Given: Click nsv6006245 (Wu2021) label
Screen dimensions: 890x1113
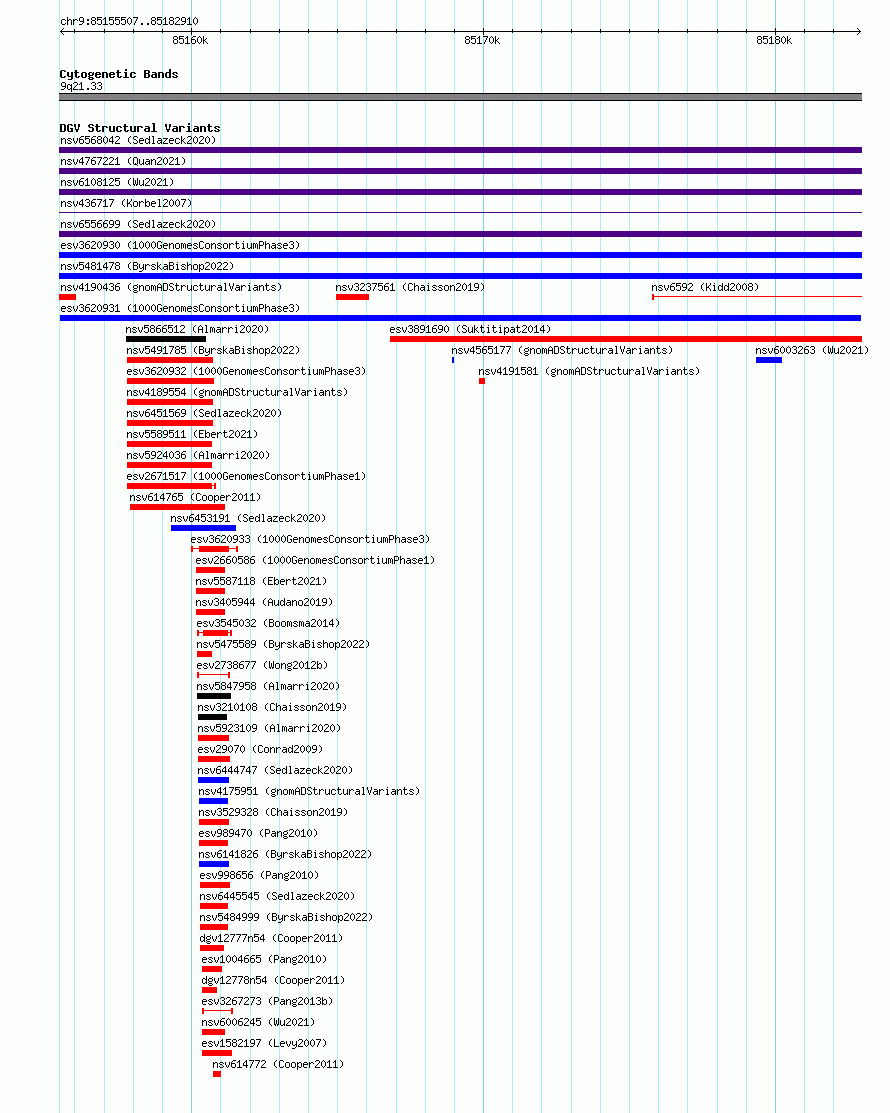Looking at the screenshot, I should click(258, 1022).
